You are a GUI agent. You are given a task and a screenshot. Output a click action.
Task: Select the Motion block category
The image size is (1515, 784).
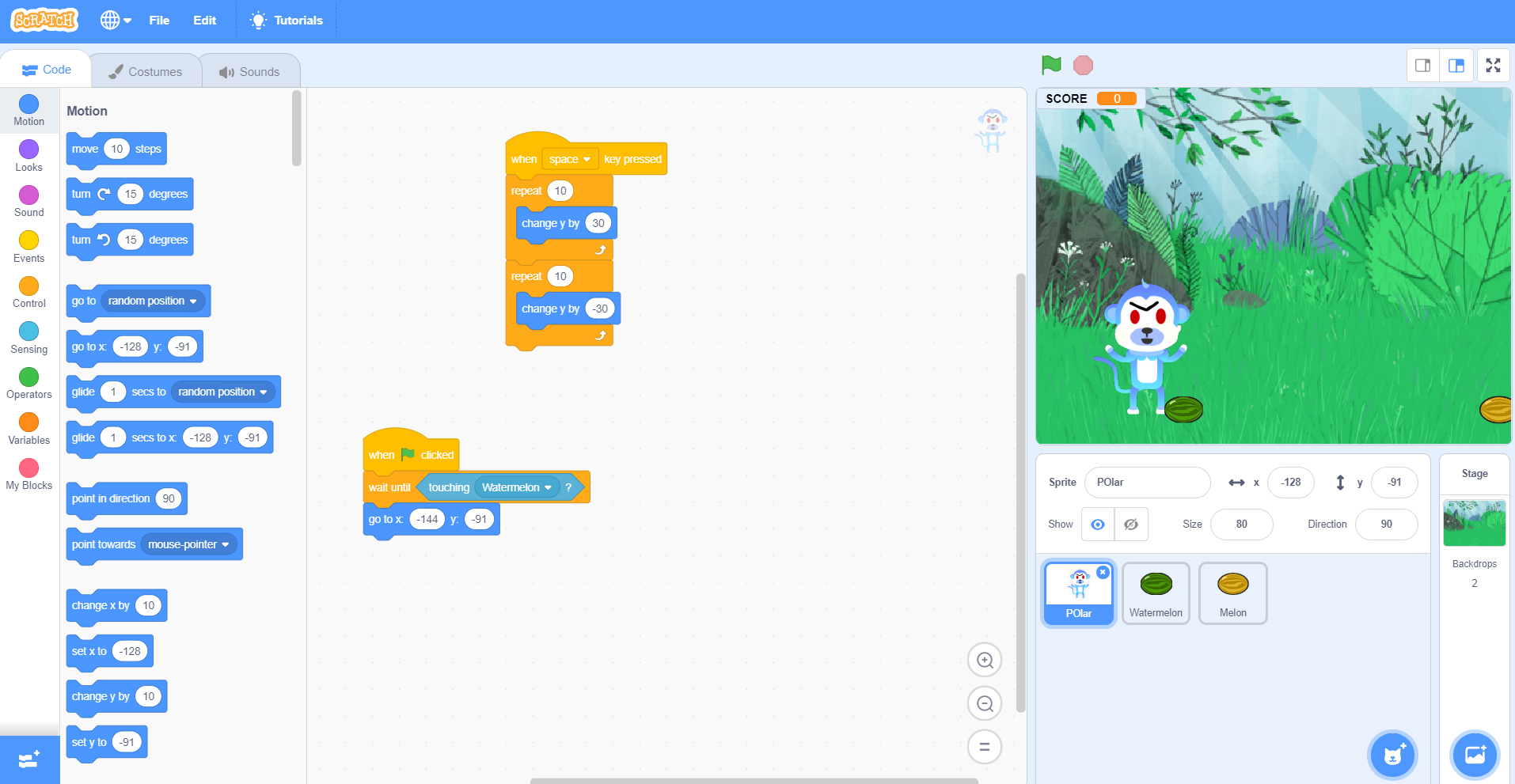click(29, 110)
